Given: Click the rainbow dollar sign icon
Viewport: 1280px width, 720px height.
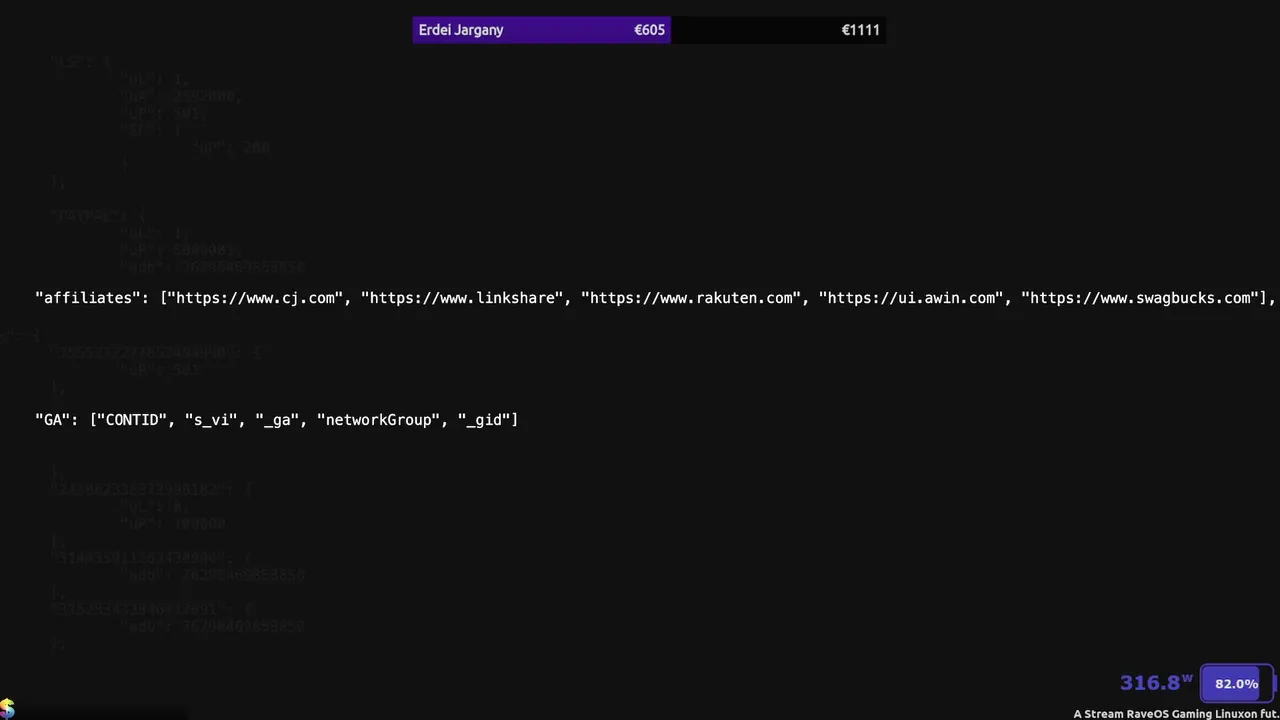Looking at the screenshot, I should coord(7,708).
